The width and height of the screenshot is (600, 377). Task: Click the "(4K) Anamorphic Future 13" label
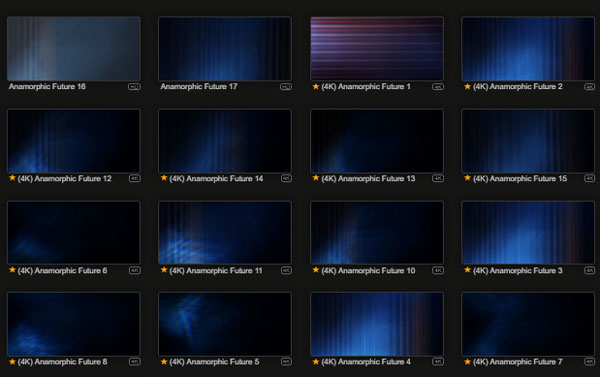tap(368, 178)
